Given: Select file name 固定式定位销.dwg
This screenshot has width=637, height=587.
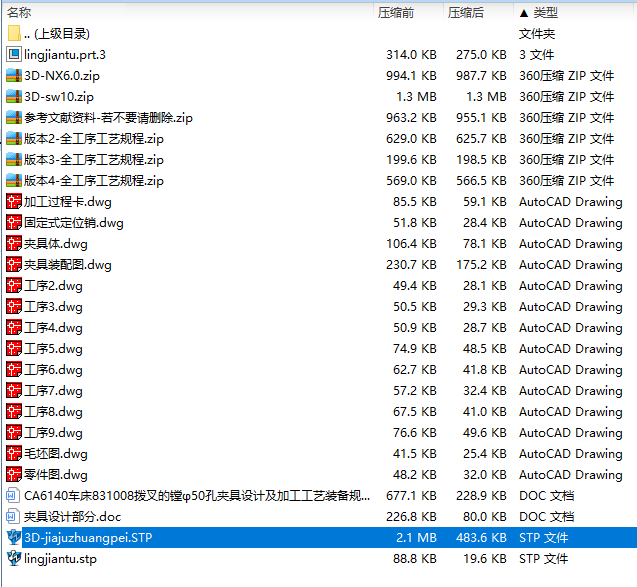Looking at the screenshot, I should tap(74, 223).
